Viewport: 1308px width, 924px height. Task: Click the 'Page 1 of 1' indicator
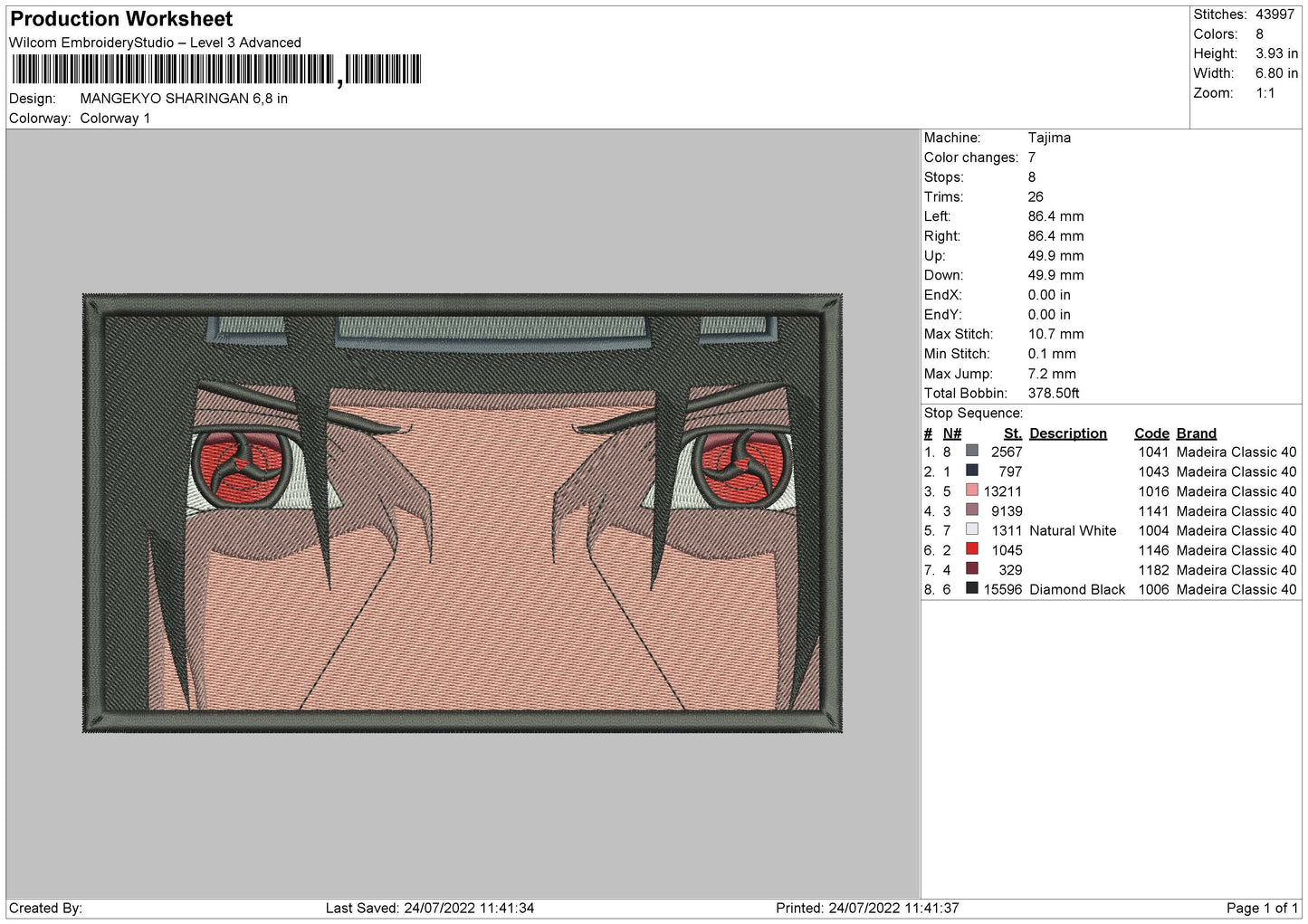pos(1262,908)
